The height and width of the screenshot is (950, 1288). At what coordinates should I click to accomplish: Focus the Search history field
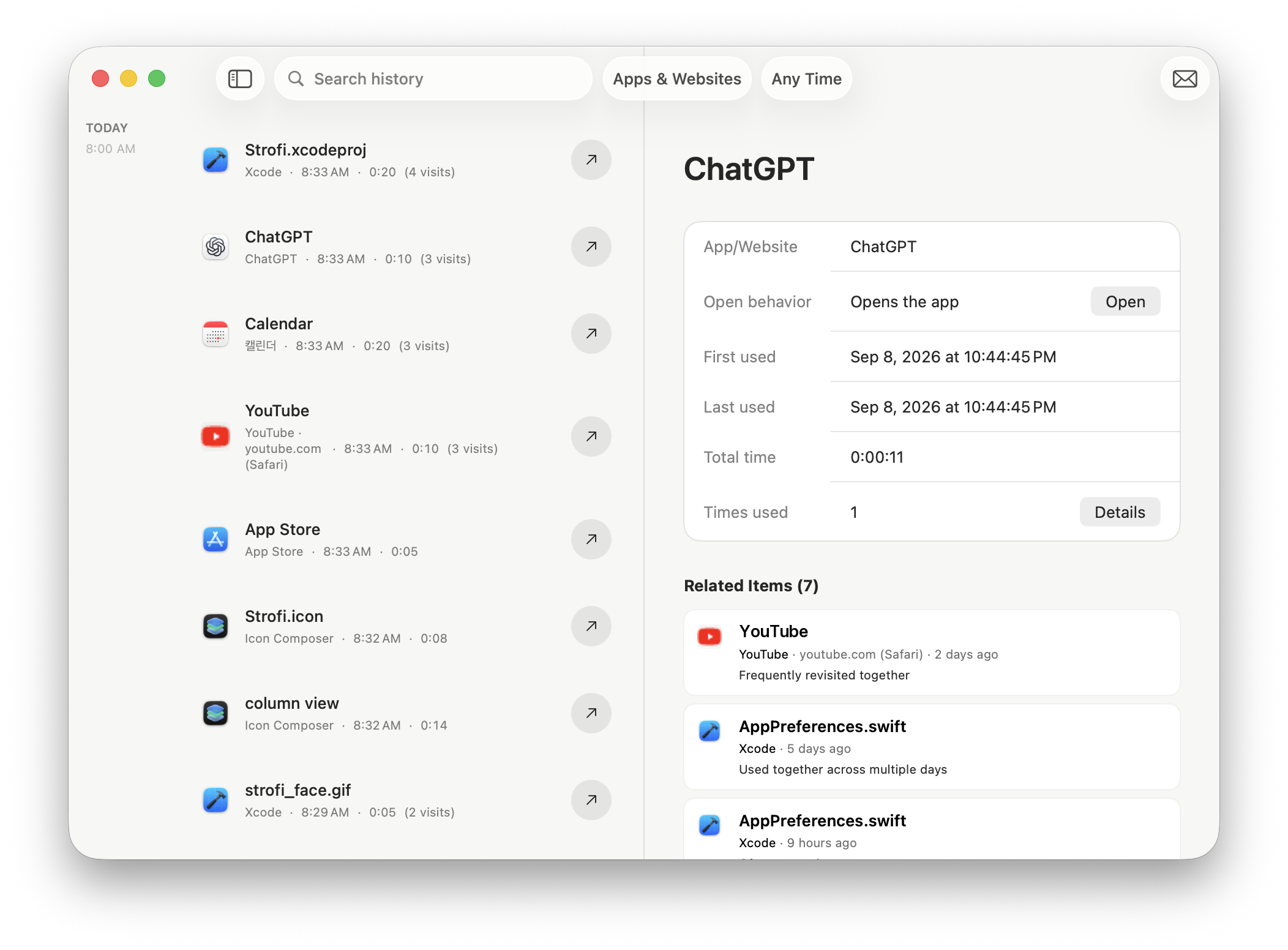tap(433, 78)
